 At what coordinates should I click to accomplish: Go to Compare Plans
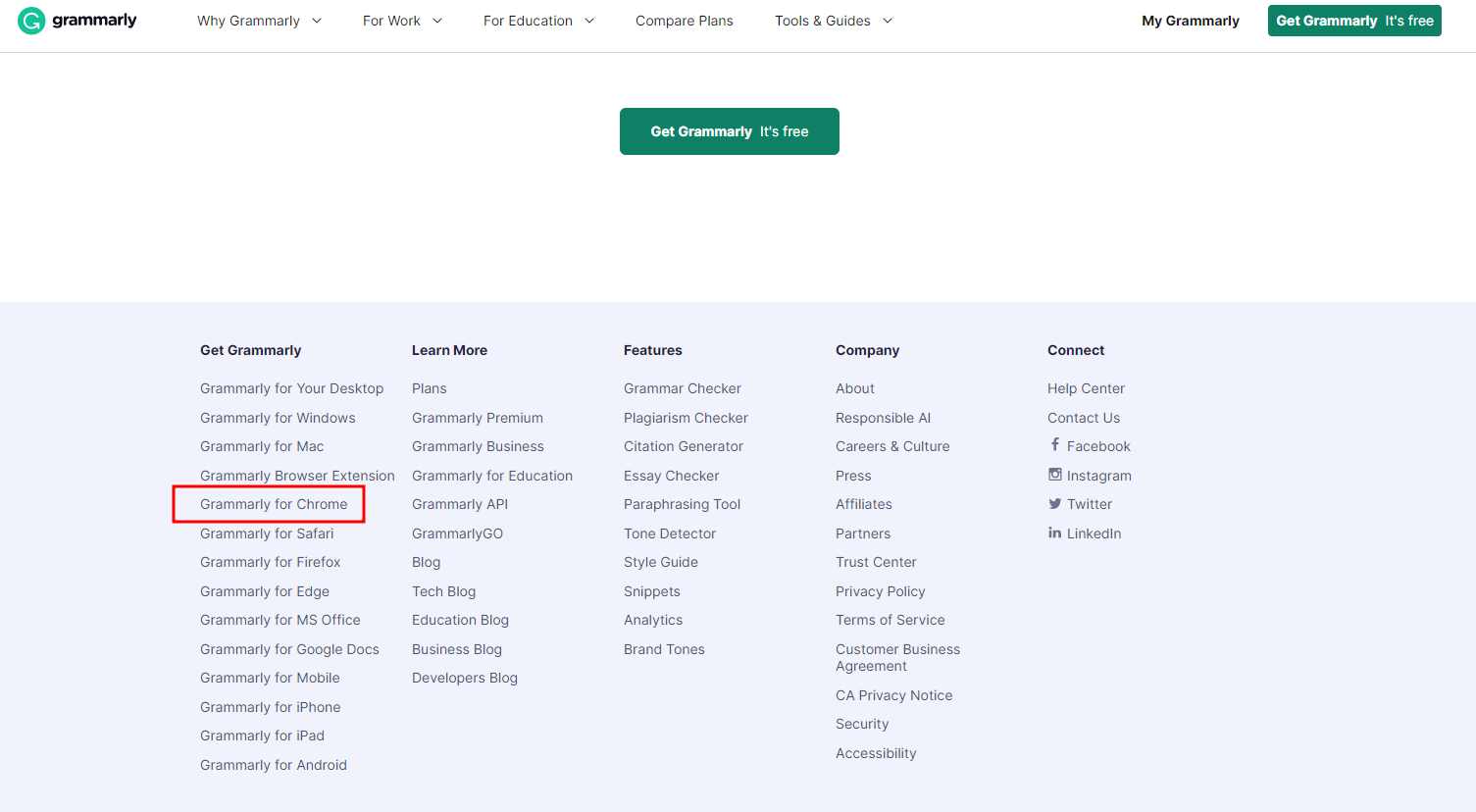point(685,21)
